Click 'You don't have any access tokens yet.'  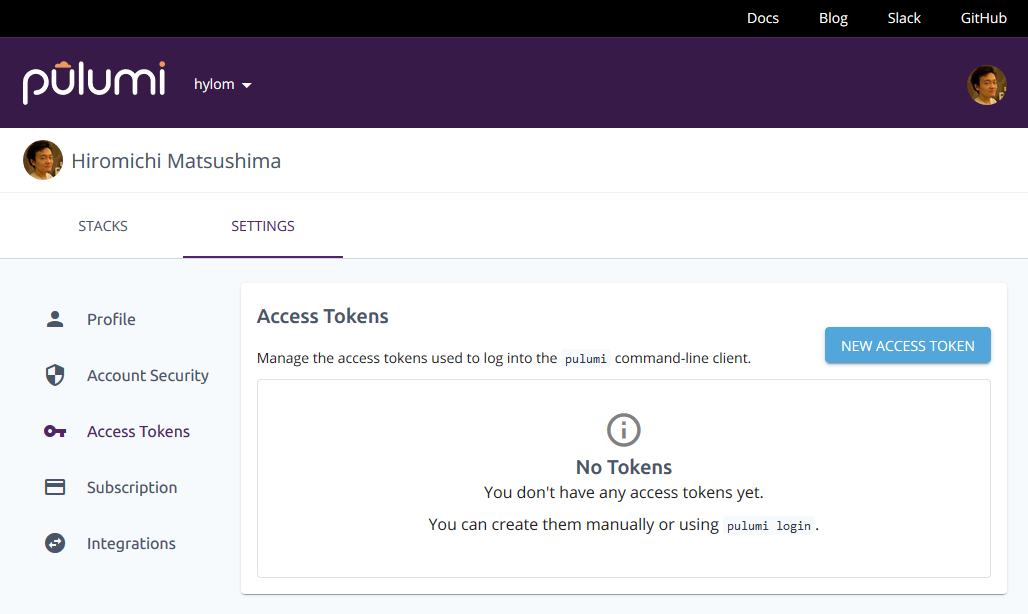click(623, 492)
